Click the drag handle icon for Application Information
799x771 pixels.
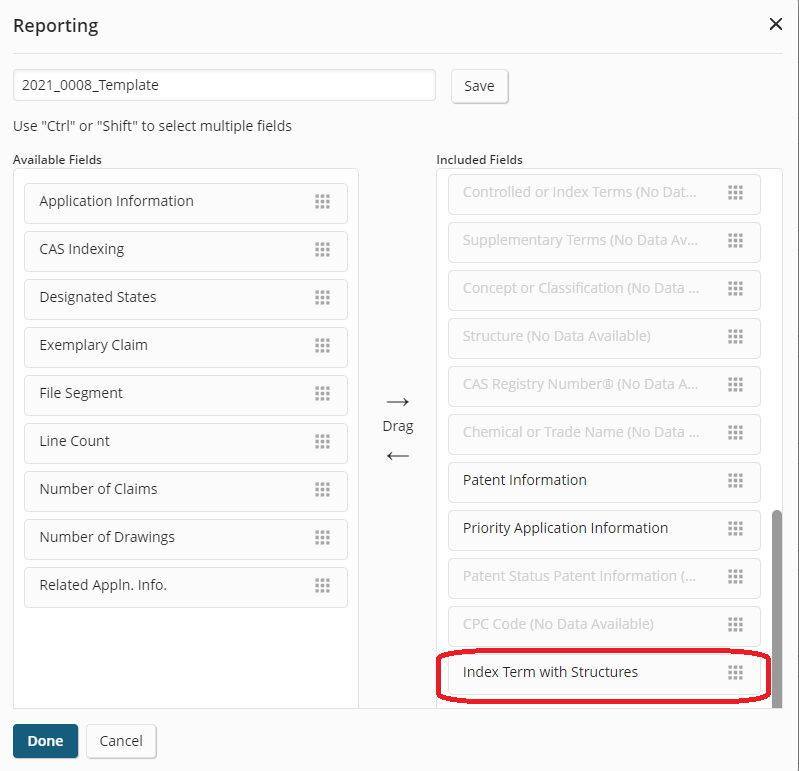[322, 201]
